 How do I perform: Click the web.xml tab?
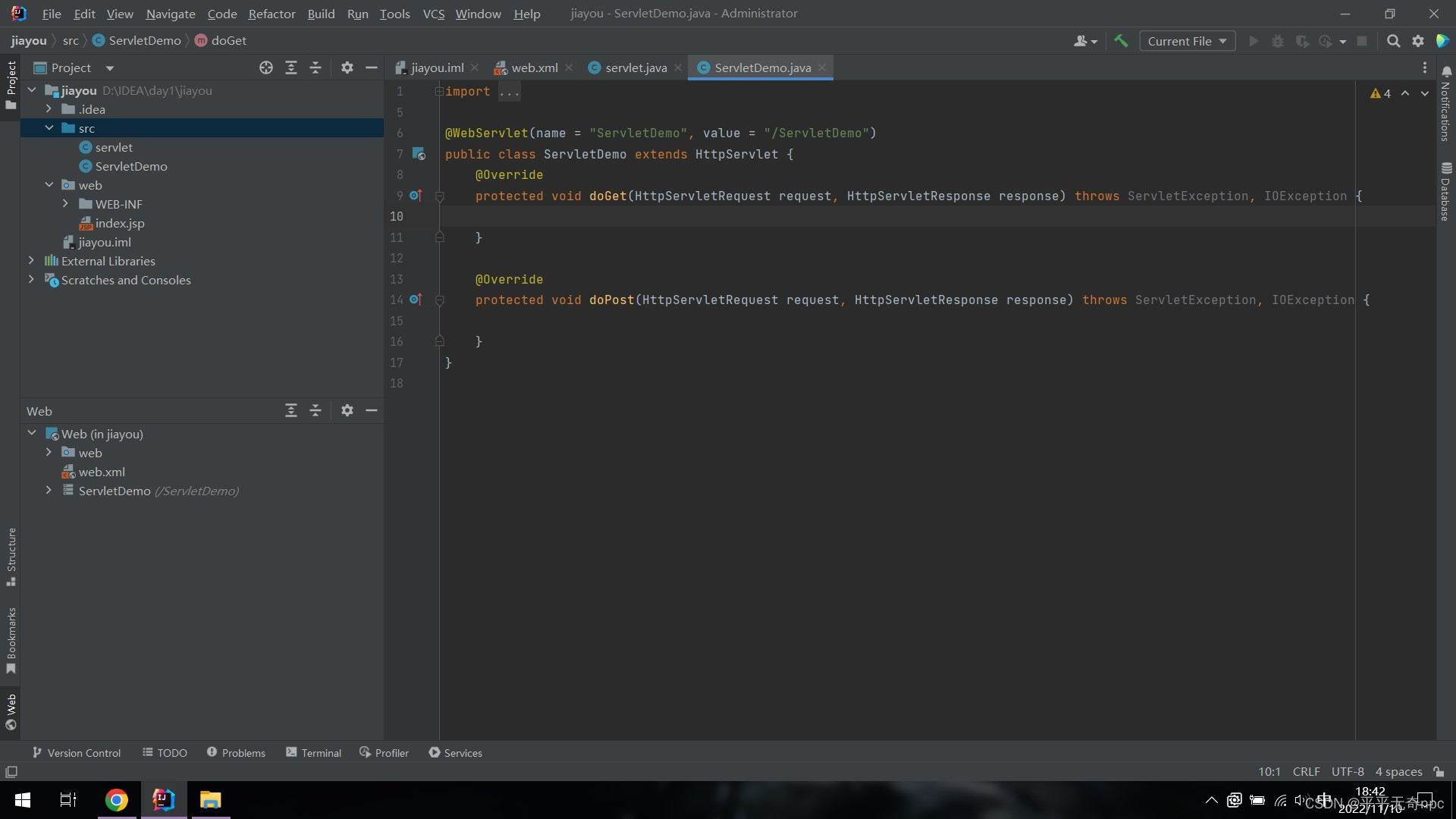tap(534, 67)
